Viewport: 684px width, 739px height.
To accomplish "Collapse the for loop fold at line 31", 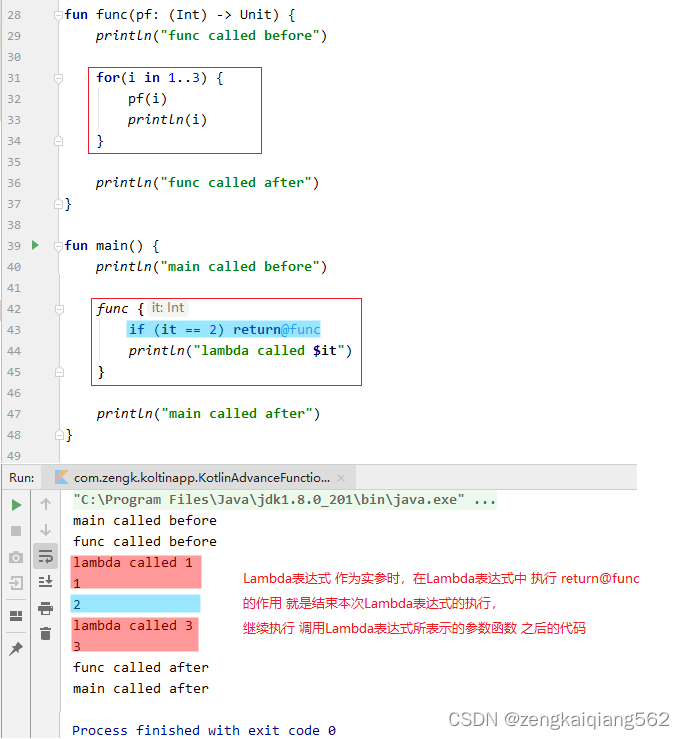I will pos(58,78).
